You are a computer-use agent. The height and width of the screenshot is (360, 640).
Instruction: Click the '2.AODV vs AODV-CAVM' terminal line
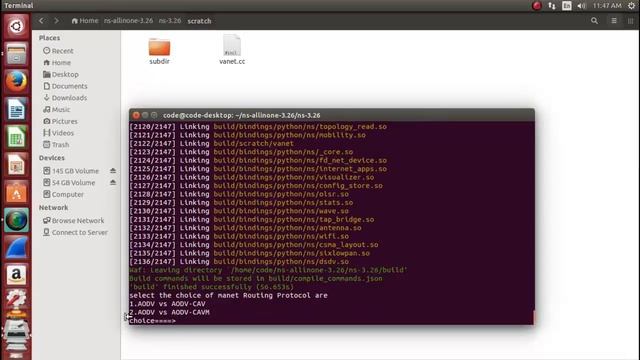click(x=169, y=312)
